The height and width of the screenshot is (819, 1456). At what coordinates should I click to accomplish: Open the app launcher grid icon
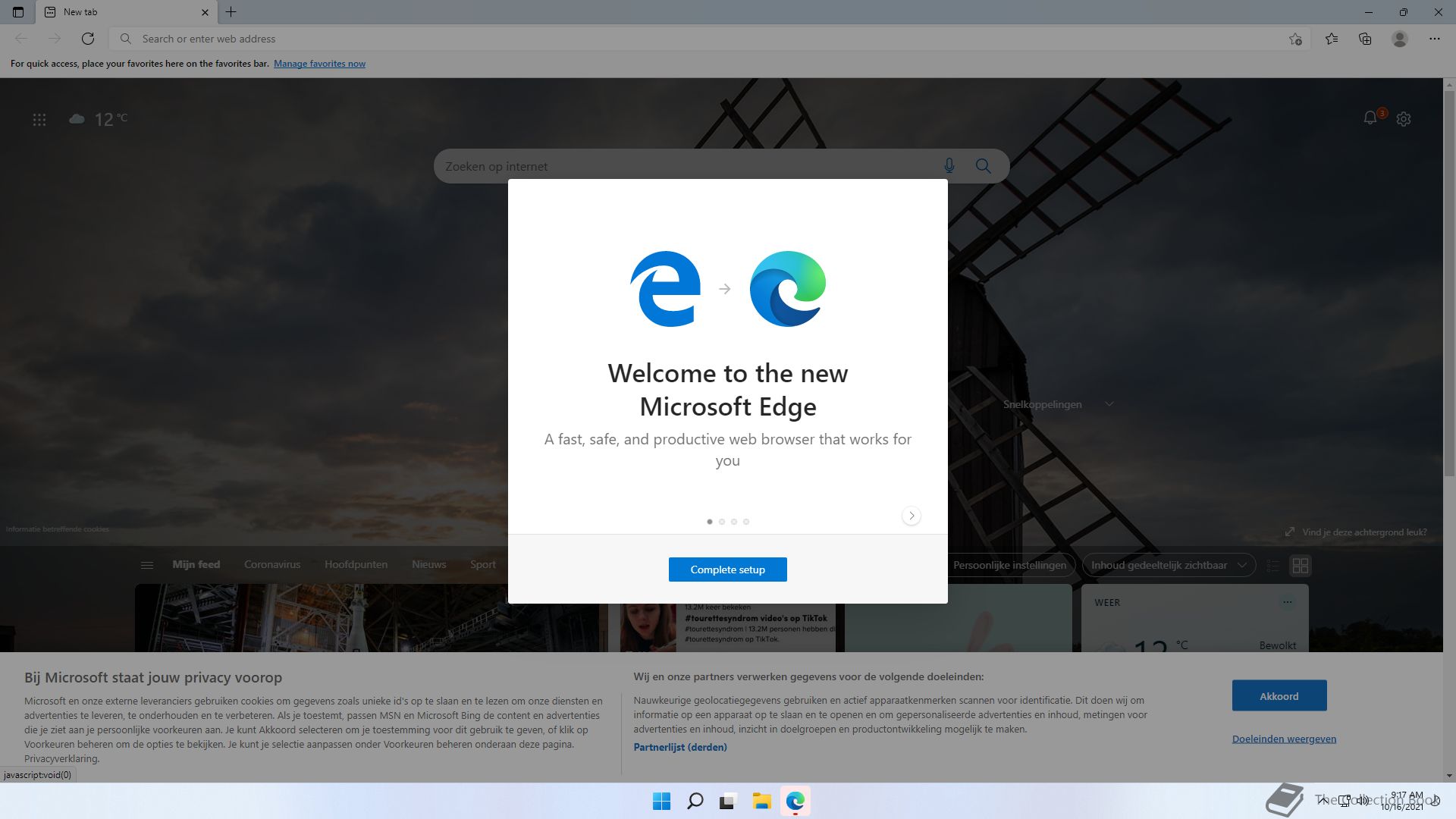[x=39, y=120]
